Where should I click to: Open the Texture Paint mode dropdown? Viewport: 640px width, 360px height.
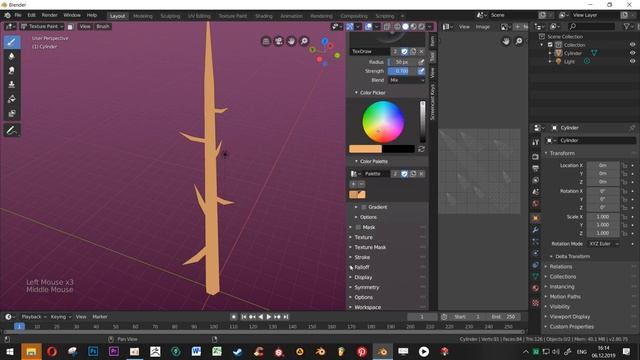[x=42, y=27]
